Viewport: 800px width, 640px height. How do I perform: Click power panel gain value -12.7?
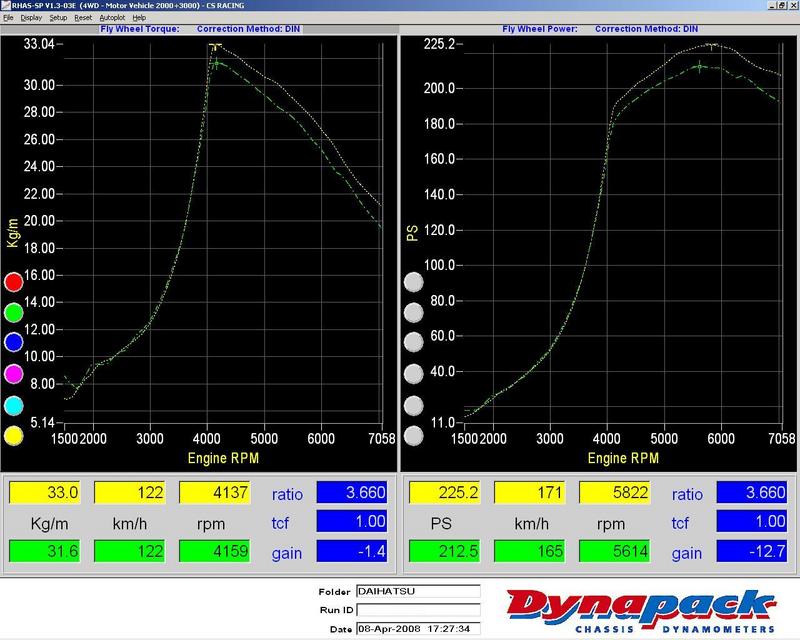click(x=752, y=551)
